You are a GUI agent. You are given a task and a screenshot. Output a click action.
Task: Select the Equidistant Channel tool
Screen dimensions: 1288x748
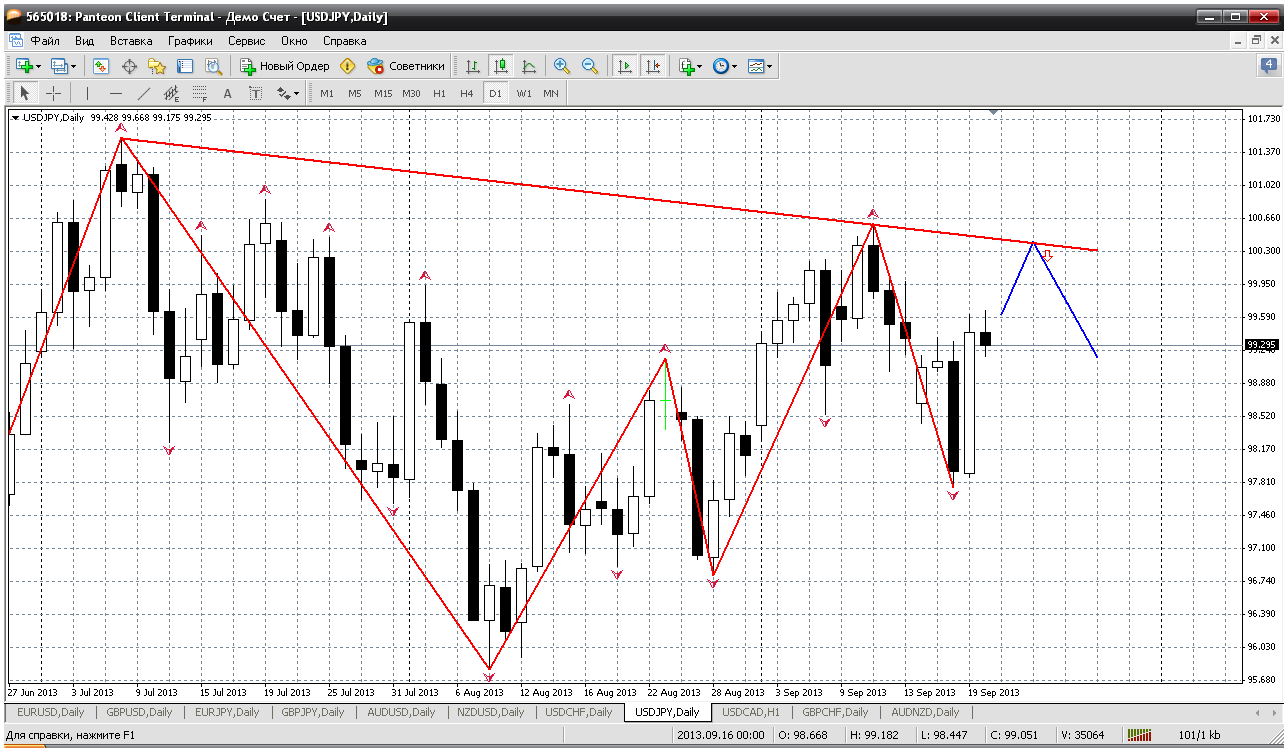coord(171,93)
